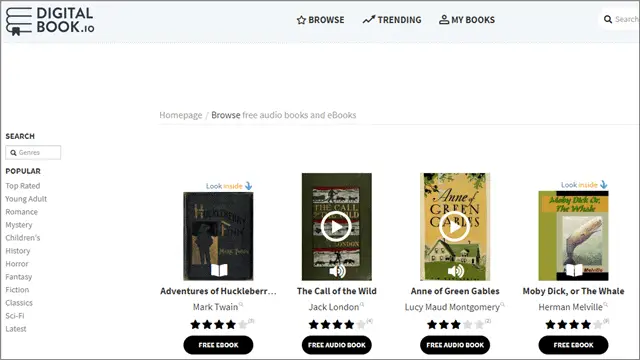Click search icon next to Herman Melville

[x=605, y=304]
